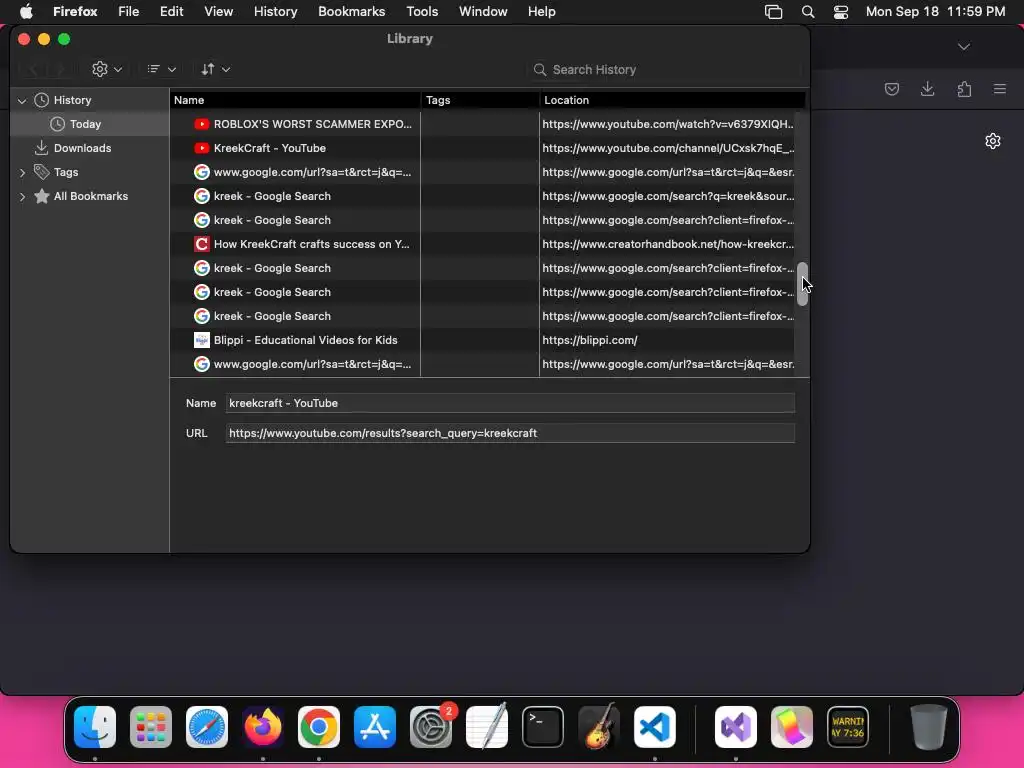1024x768 pixels.
Task: Click the Save to Pocket icon in Firefox
Action: point(892,89)
